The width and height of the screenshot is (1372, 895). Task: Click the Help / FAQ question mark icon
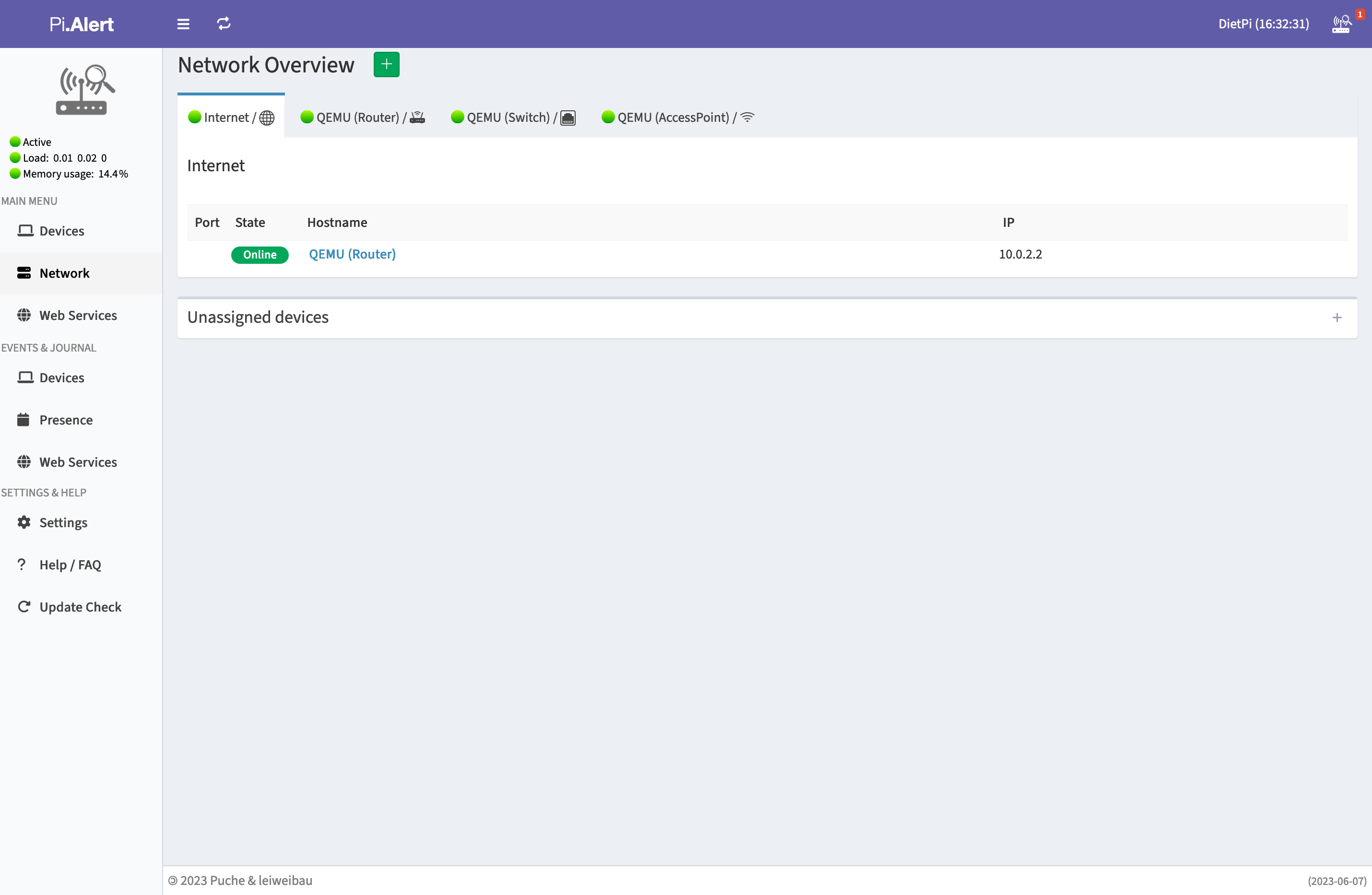click(x=22, y=564)
